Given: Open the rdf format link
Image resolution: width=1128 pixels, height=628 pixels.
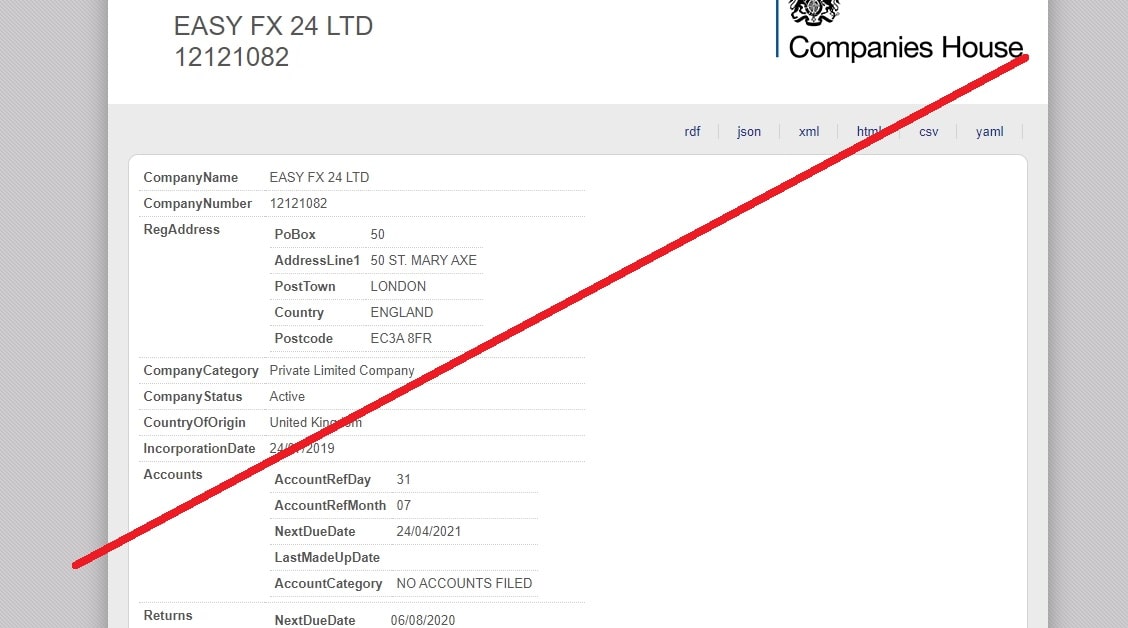Looking at the screenshot, I should [692, 132].
